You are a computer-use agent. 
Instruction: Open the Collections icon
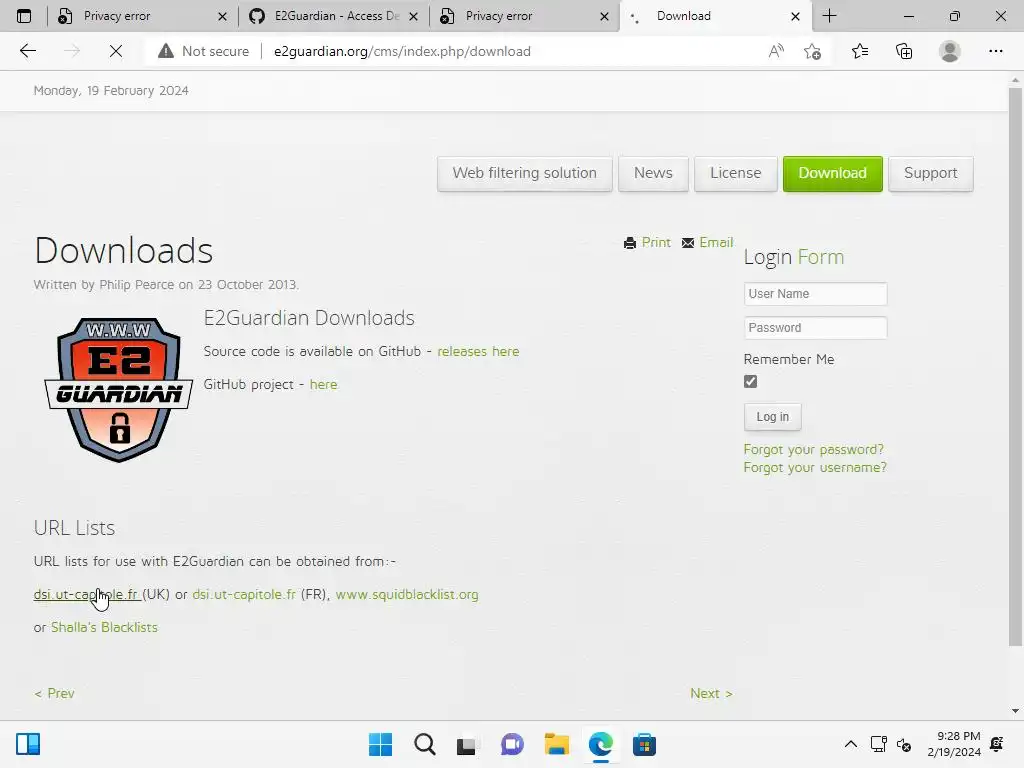[904, 51]
